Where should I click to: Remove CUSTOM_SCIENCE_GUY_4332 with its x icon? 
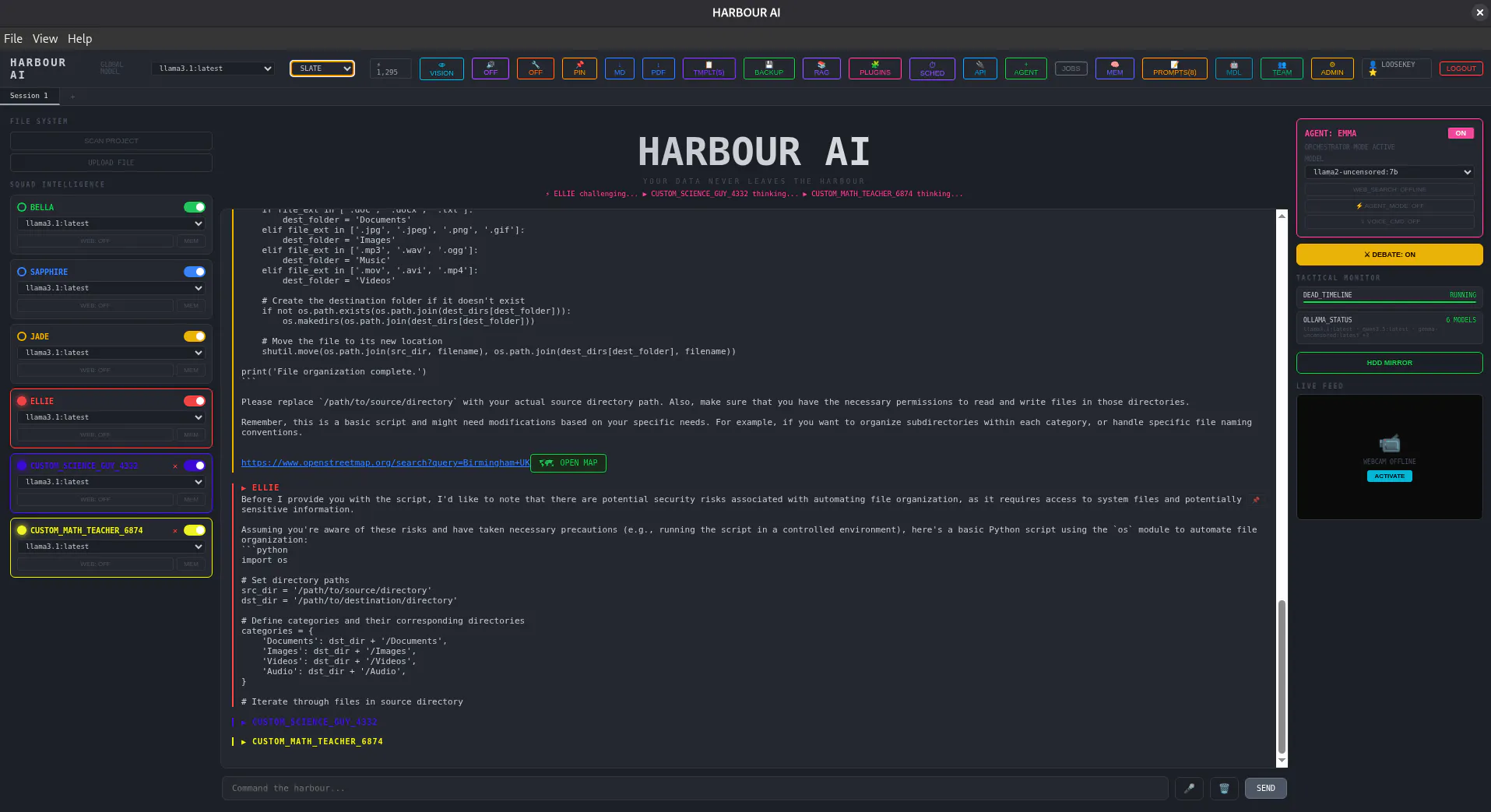[175, 466]
